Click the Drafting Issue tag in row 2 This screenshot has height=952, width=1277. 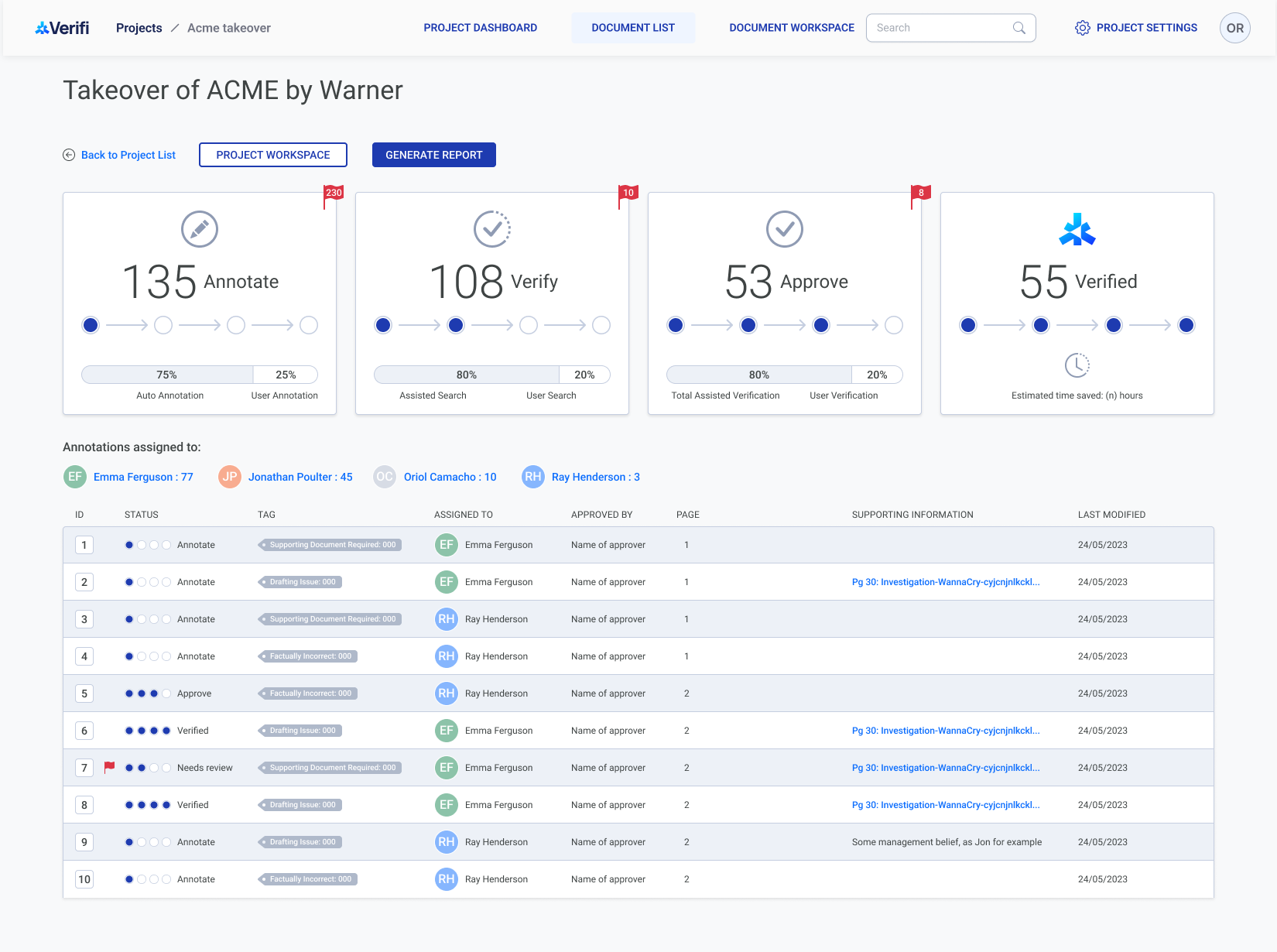tap(300, 582)
